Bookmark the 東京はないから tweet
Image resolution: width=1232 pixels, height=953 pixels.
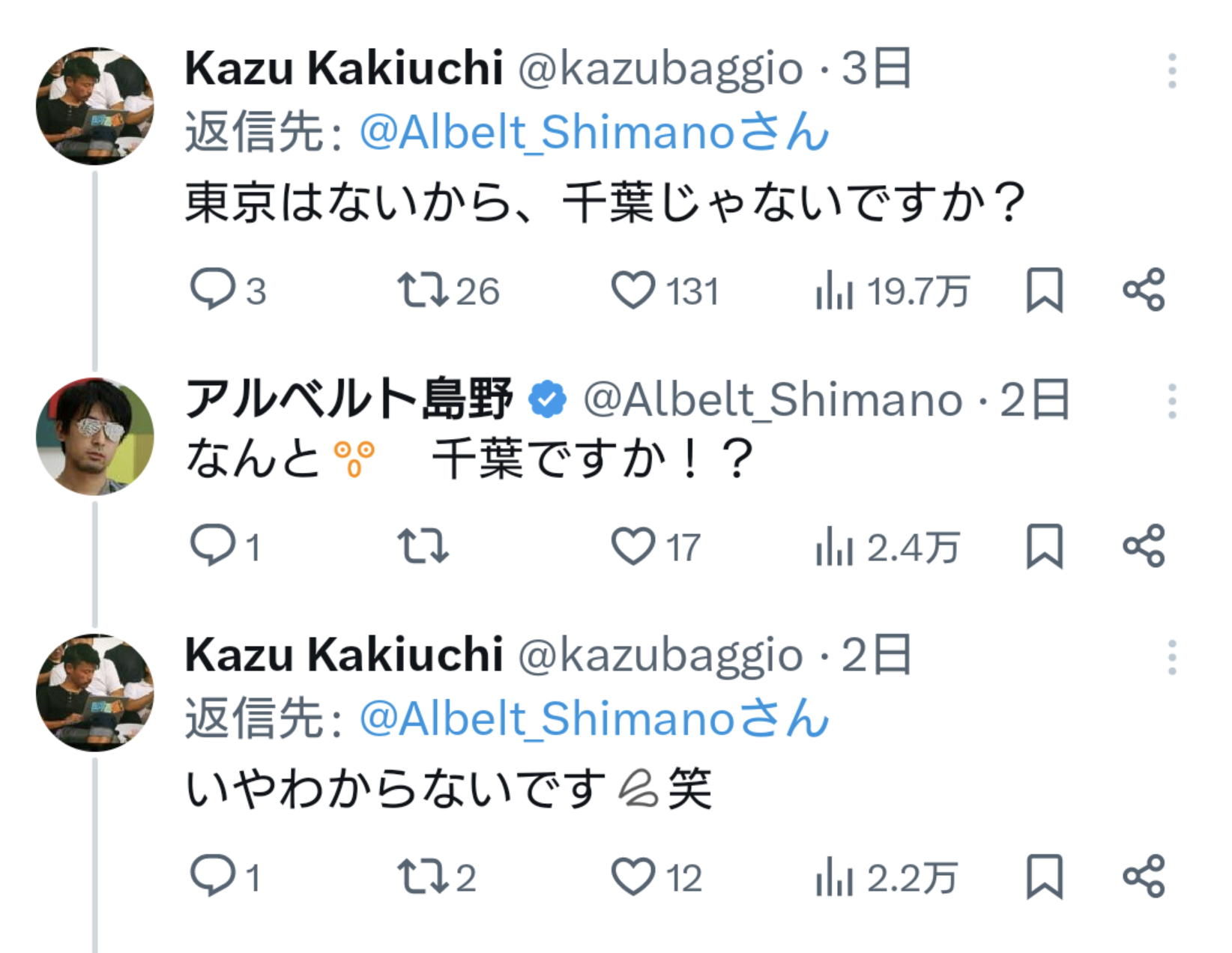pyautogui.click(x=1044, y=290)
